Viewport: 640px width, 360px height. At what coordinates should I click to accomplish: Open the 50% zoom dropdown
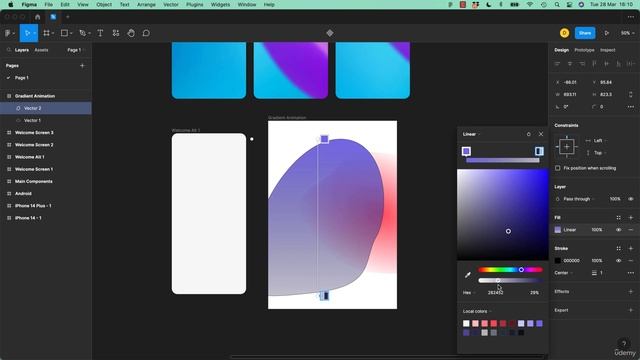(x=627, y=33)
